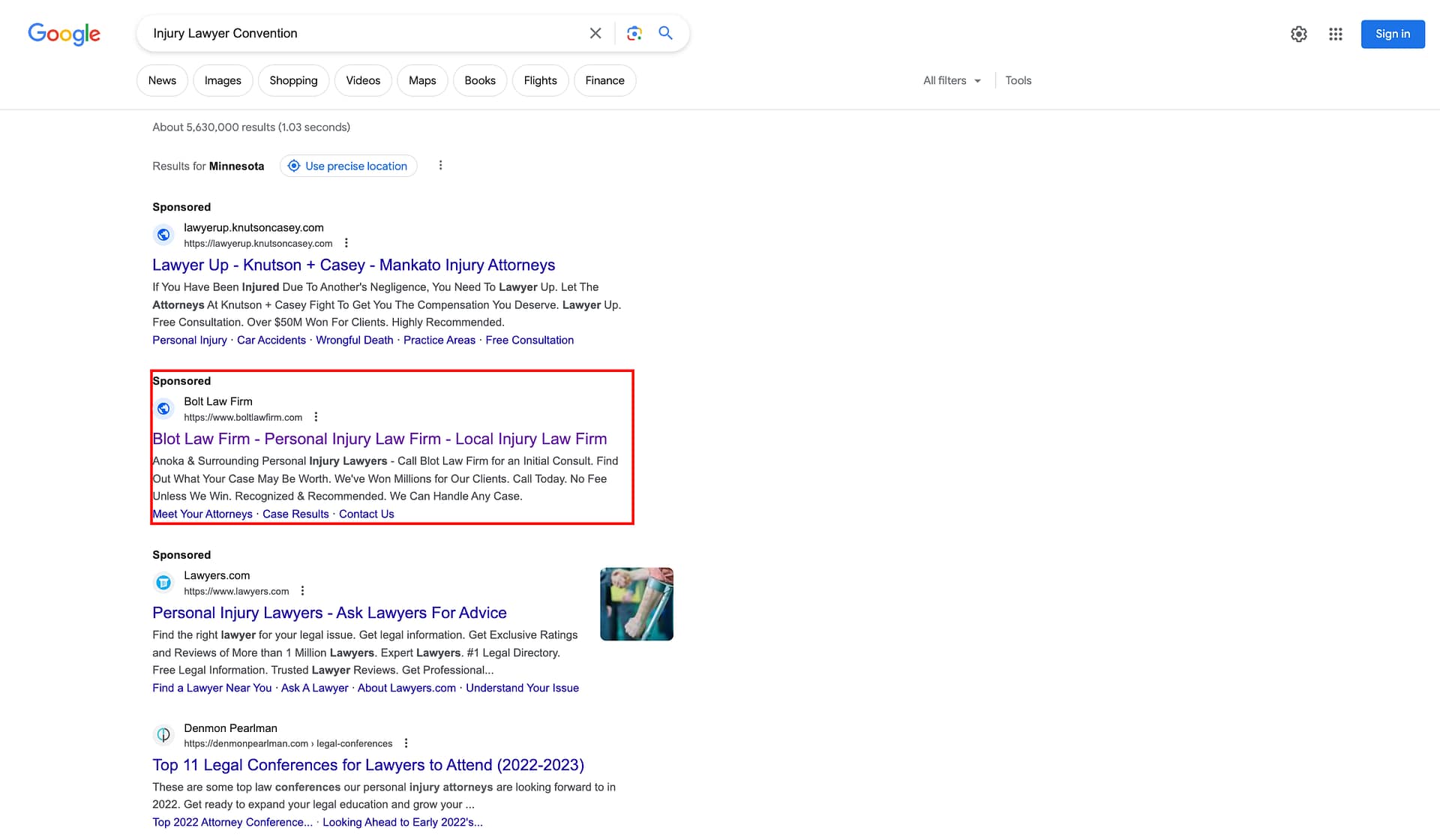Viewport: 1440px width, 840px height.
Task: Open the Tools options
Action: coord(1018,80)
